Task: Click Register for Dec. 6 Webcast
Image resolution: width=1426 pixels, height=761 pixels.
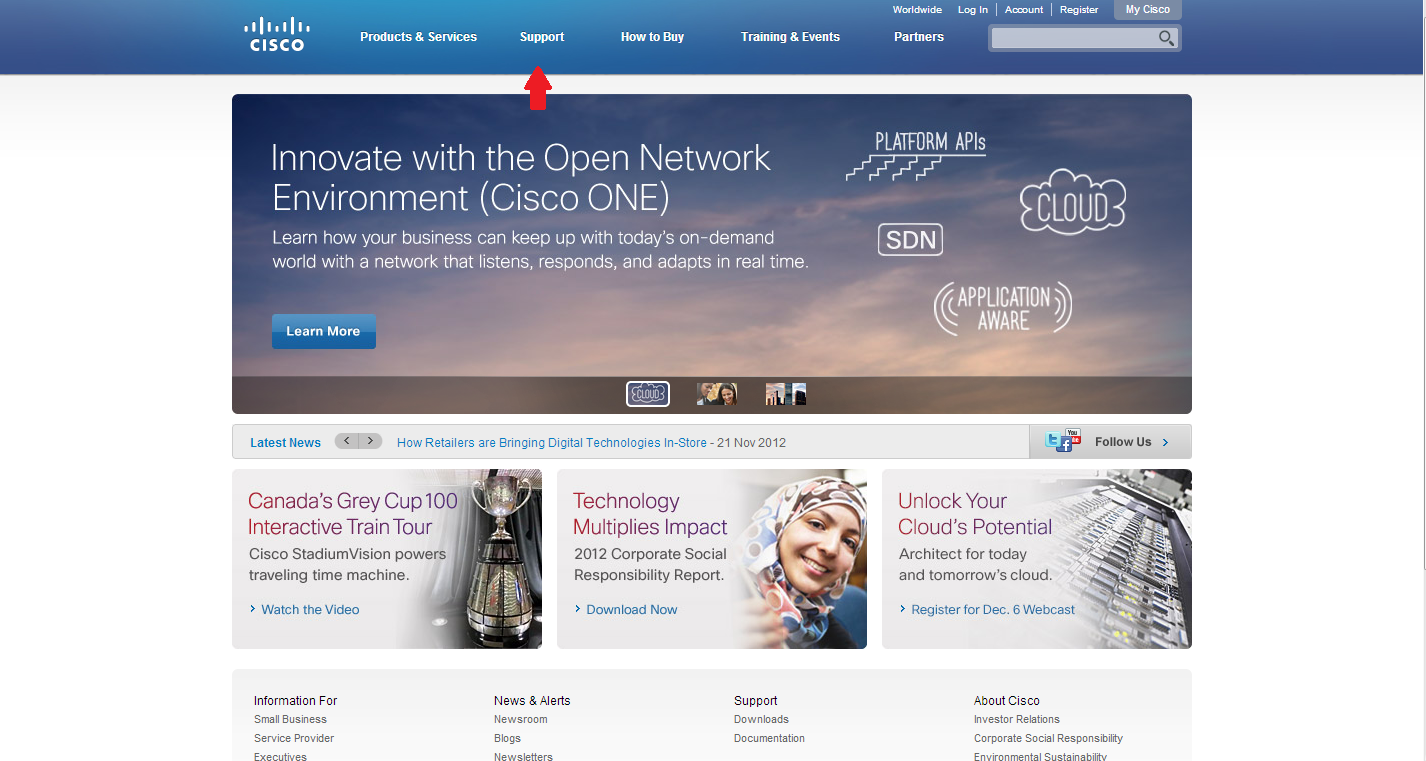Action: pos(993,609)
